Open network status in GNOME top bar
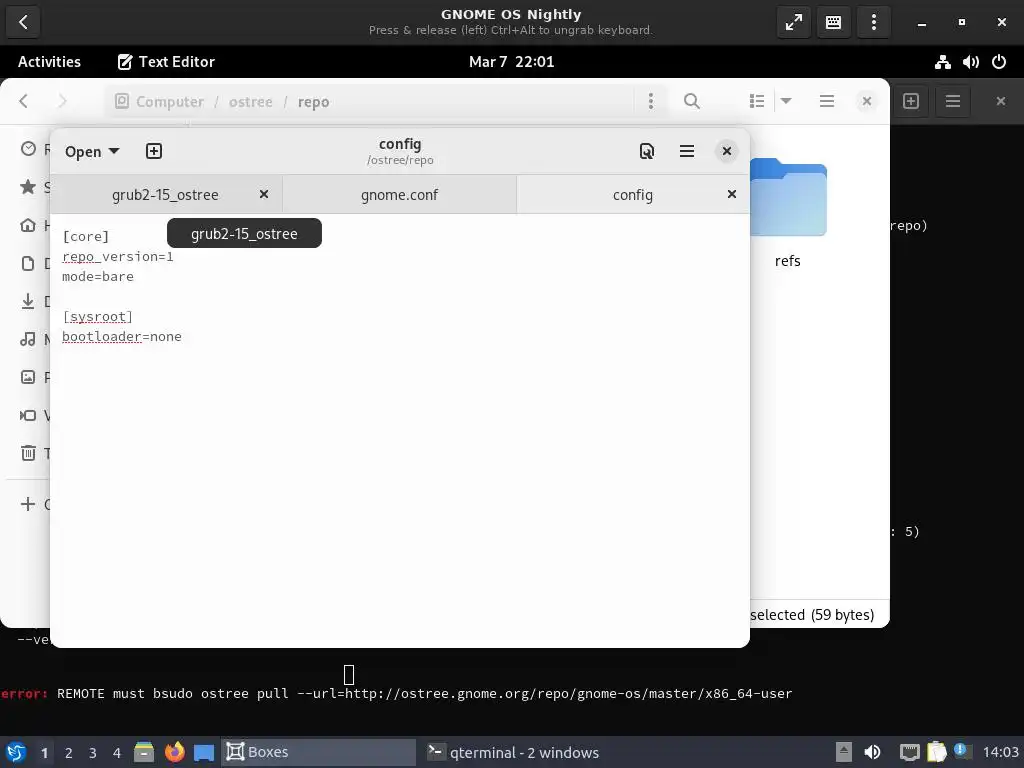Image resolution: width=1024 pixels, height=768 pixels. [942, 62]
